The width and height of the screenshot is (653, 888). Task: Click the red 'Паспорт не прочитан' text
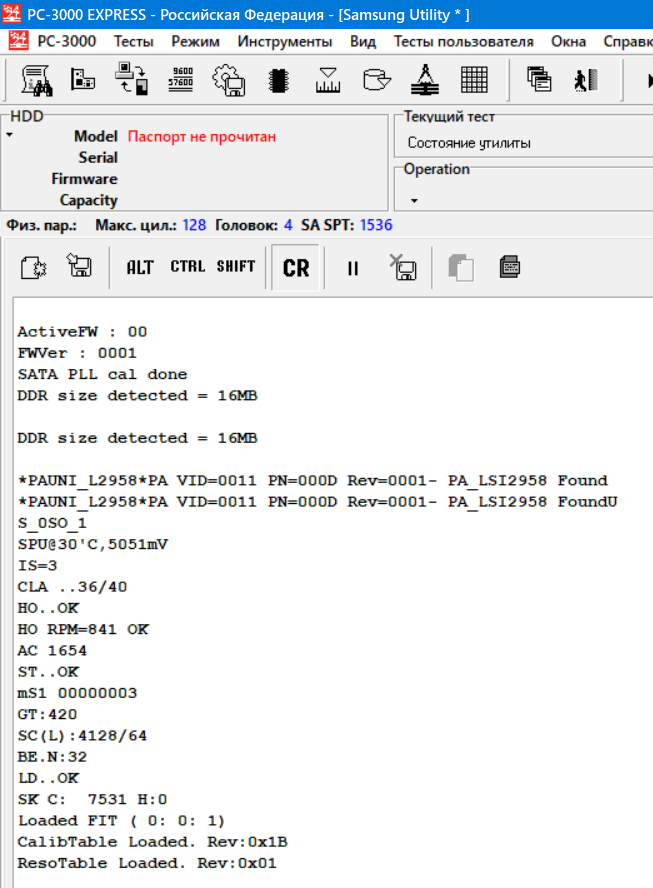point(202,136)
